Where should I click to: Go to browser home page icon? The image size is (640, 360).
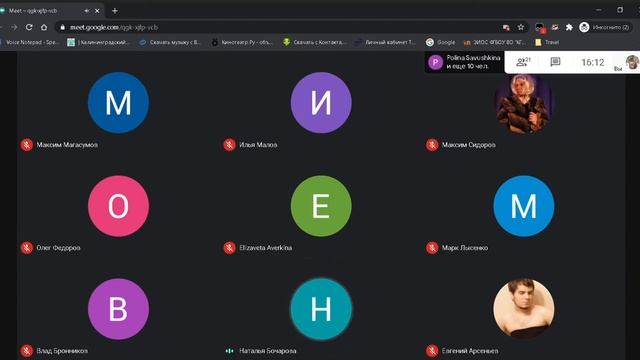(x=44, y=27)
